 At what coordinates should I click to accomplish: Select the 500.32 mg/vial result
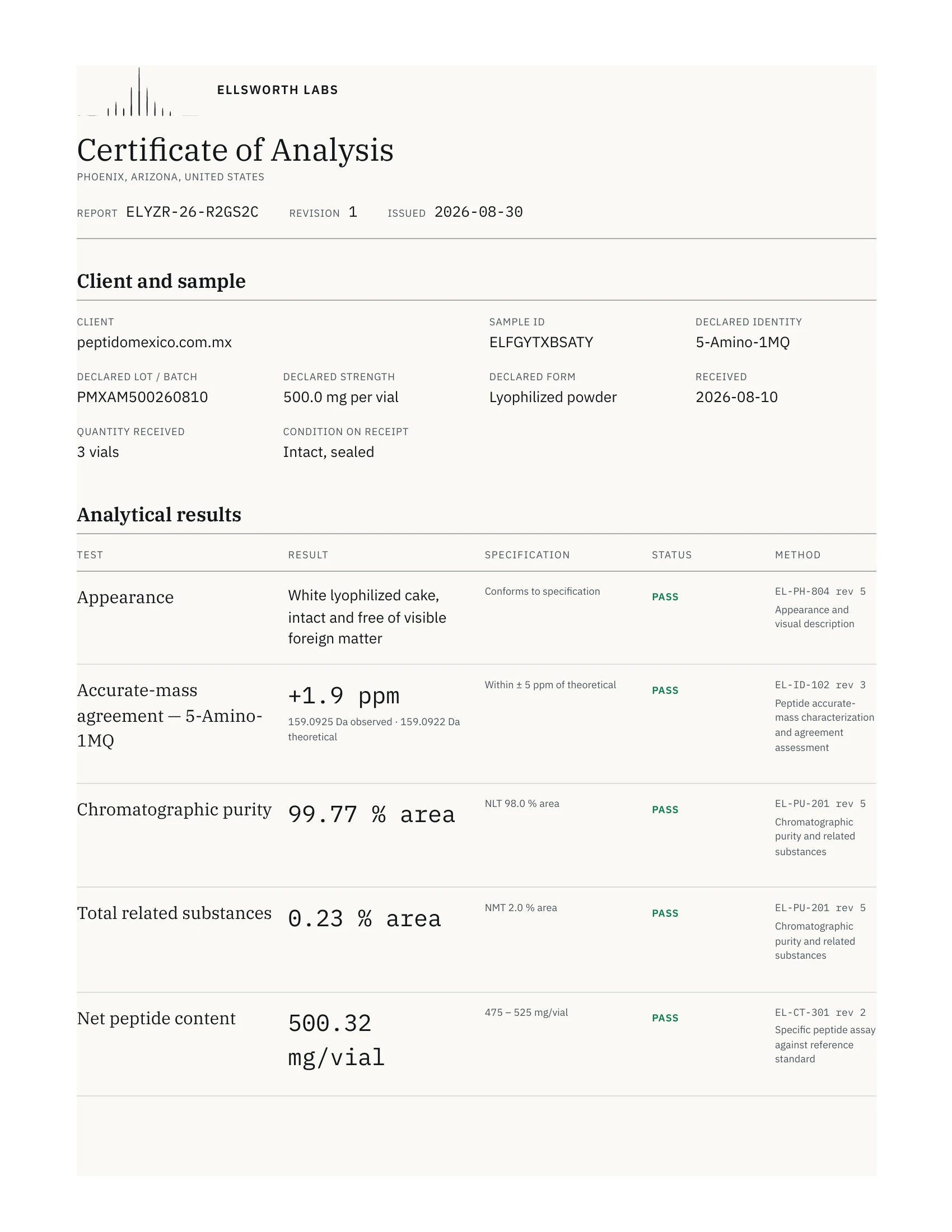pyautogui.click(x=337, y=1040)
